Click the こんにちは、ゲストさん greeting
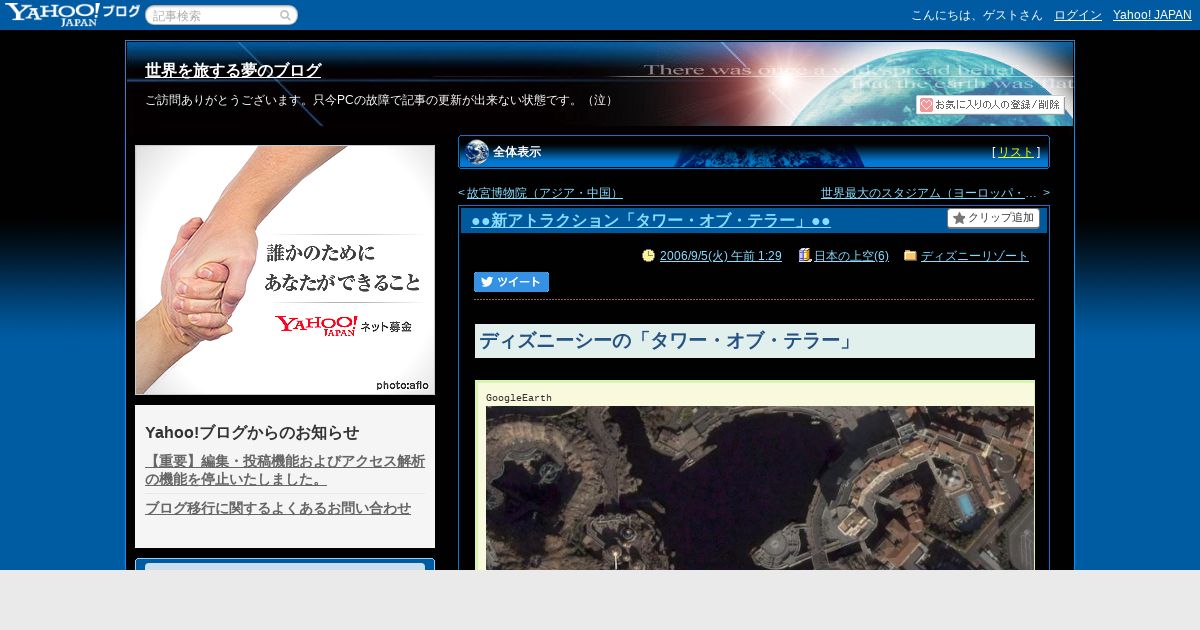 pyautogui.click(x=976, y=15)
